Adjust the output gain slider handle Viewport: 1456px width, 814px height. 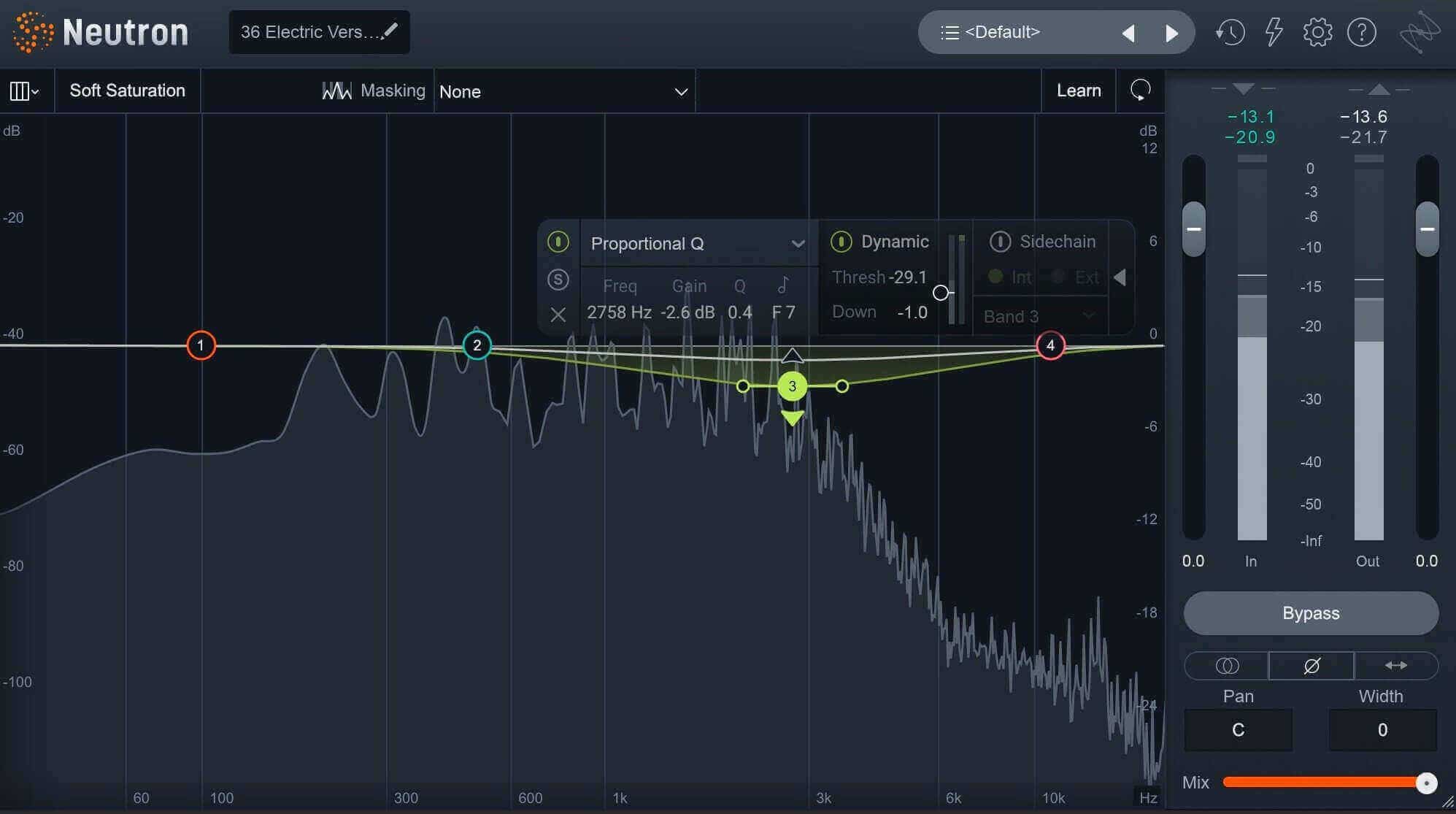pyautogui.click(x=1428, y=229)
